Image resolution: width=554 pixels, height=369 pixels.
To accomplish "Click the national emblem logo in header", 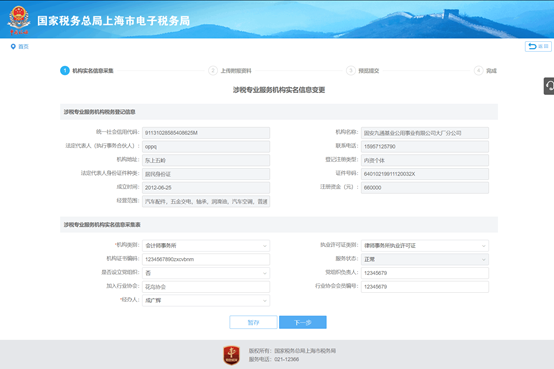I will tap(19, 20).
